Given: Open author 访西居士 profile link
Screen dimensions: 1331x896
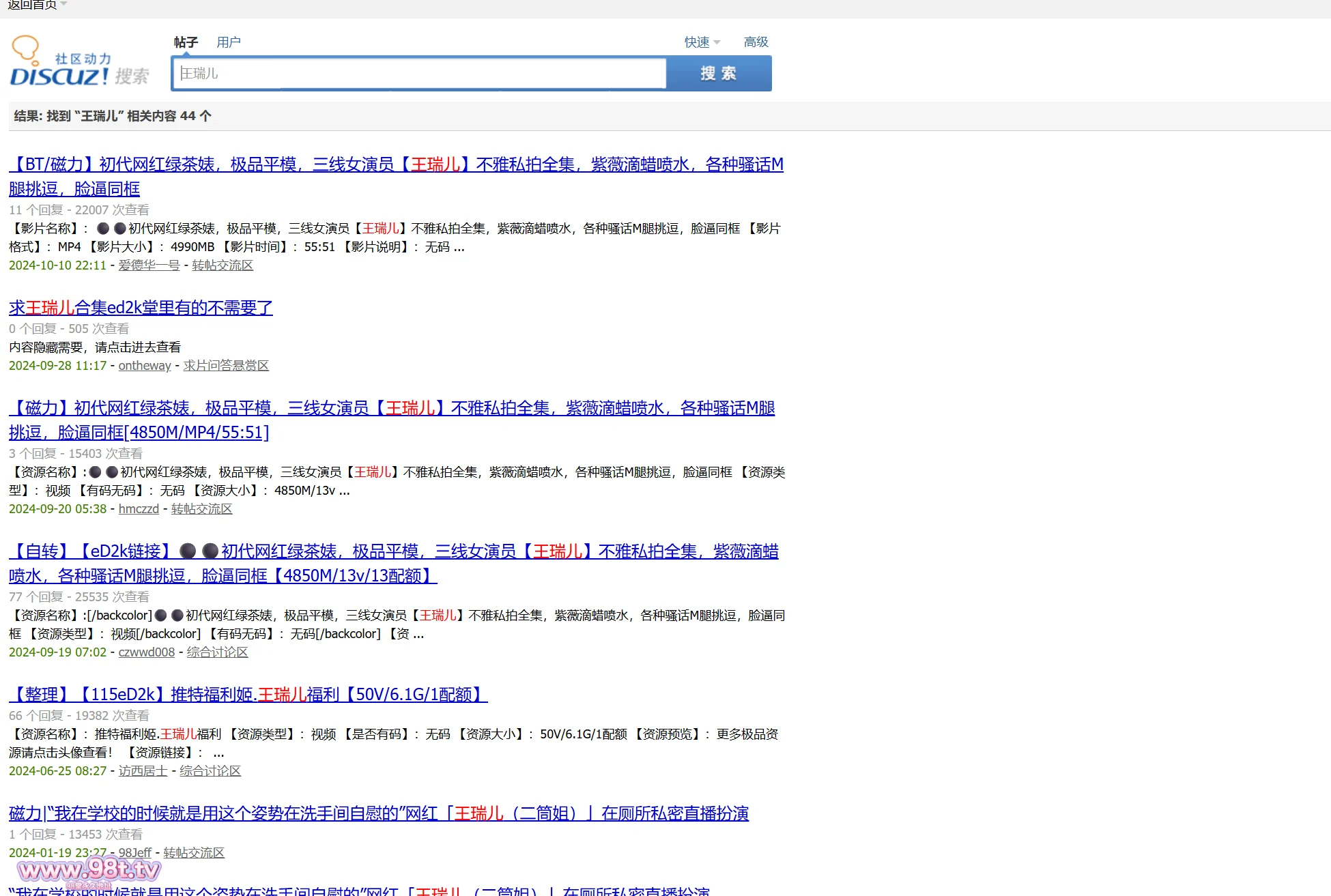Looking at the screenshot, I should point(143,771).
